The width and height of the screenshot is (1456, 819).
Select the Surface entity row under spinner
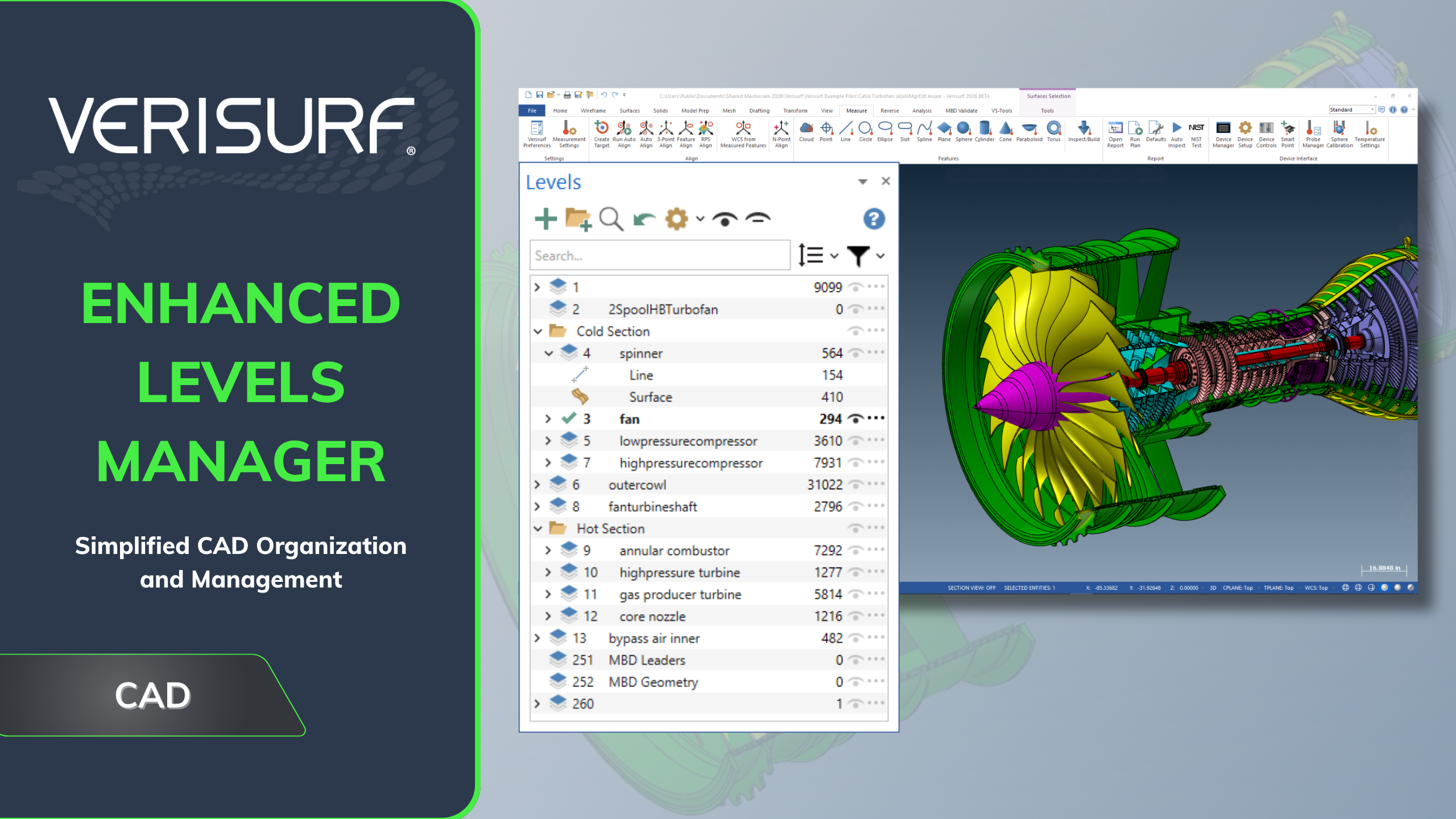coord(709,397)
